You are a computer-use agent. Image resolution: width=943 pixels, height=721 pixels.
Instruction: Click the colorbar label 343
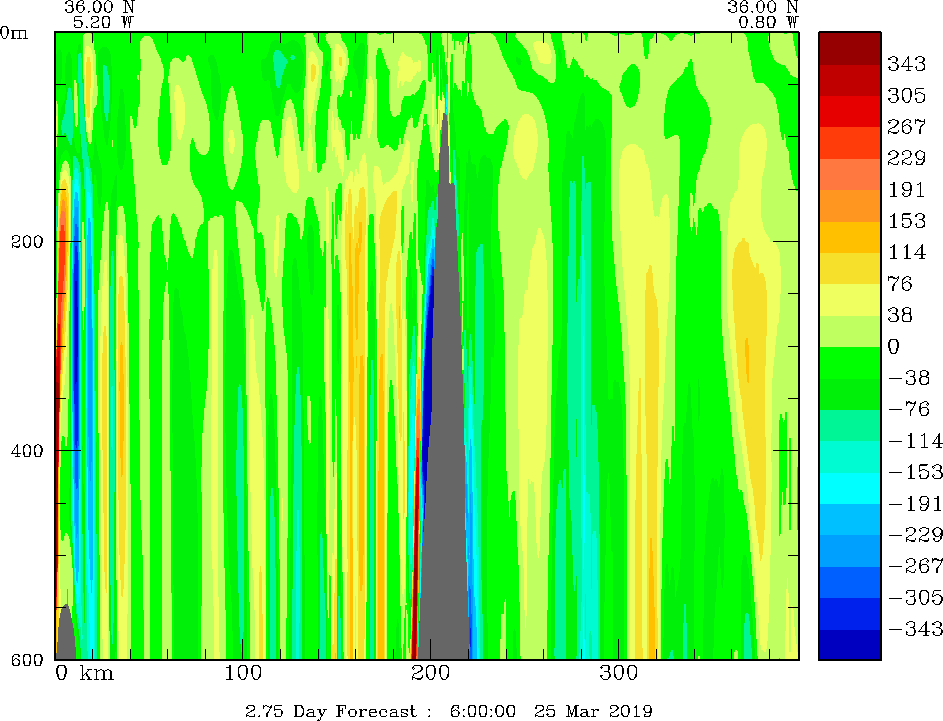pos(906,64)
